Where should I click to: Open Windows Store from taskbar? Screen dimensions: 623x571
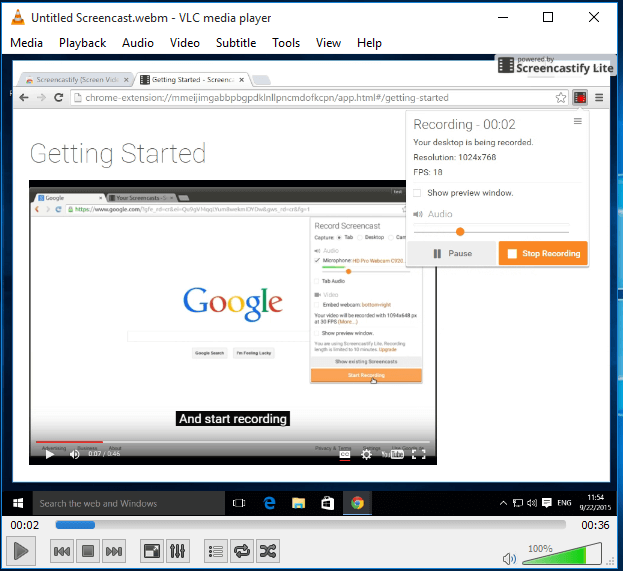[x=327, y=503]
